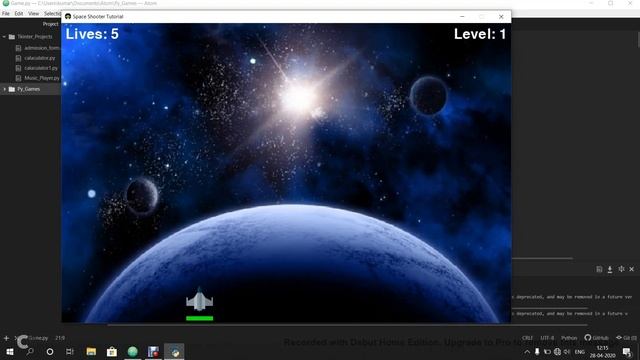
Task: Click the Space Shooter Tutorial pygame window icon
Action: pos(68,16)
